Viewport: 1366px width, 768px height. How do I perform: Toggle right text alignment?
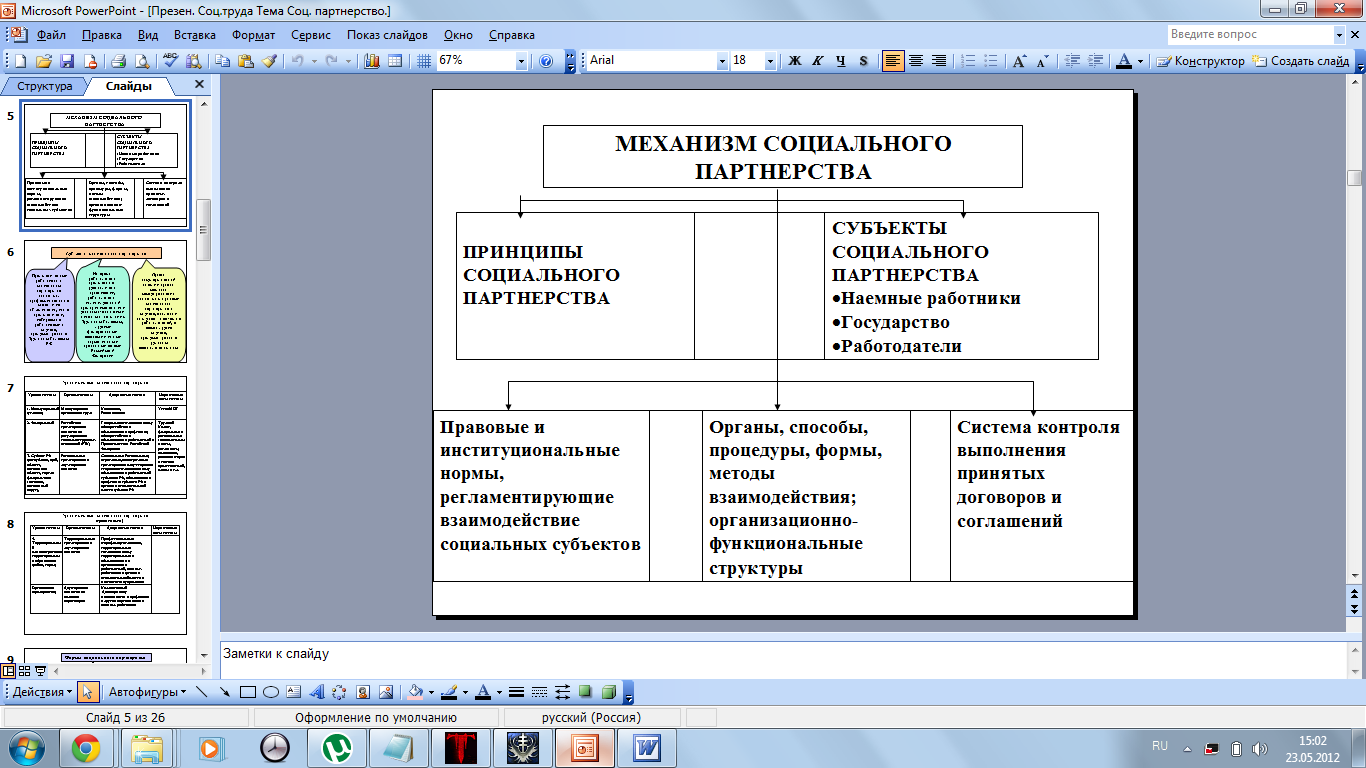[x=939, y=60]
